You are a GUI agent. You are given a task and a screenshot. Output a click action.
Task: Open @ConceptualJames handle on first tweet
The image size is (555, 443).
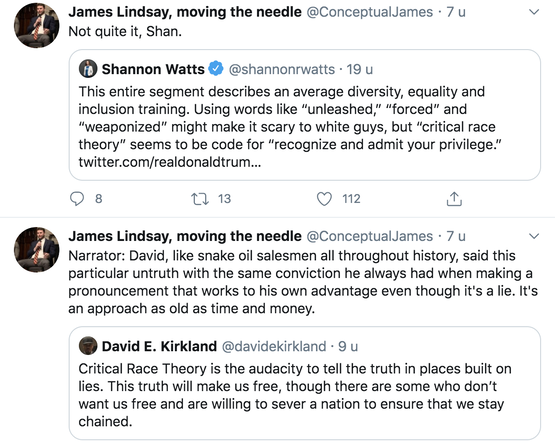click(370, 12)
